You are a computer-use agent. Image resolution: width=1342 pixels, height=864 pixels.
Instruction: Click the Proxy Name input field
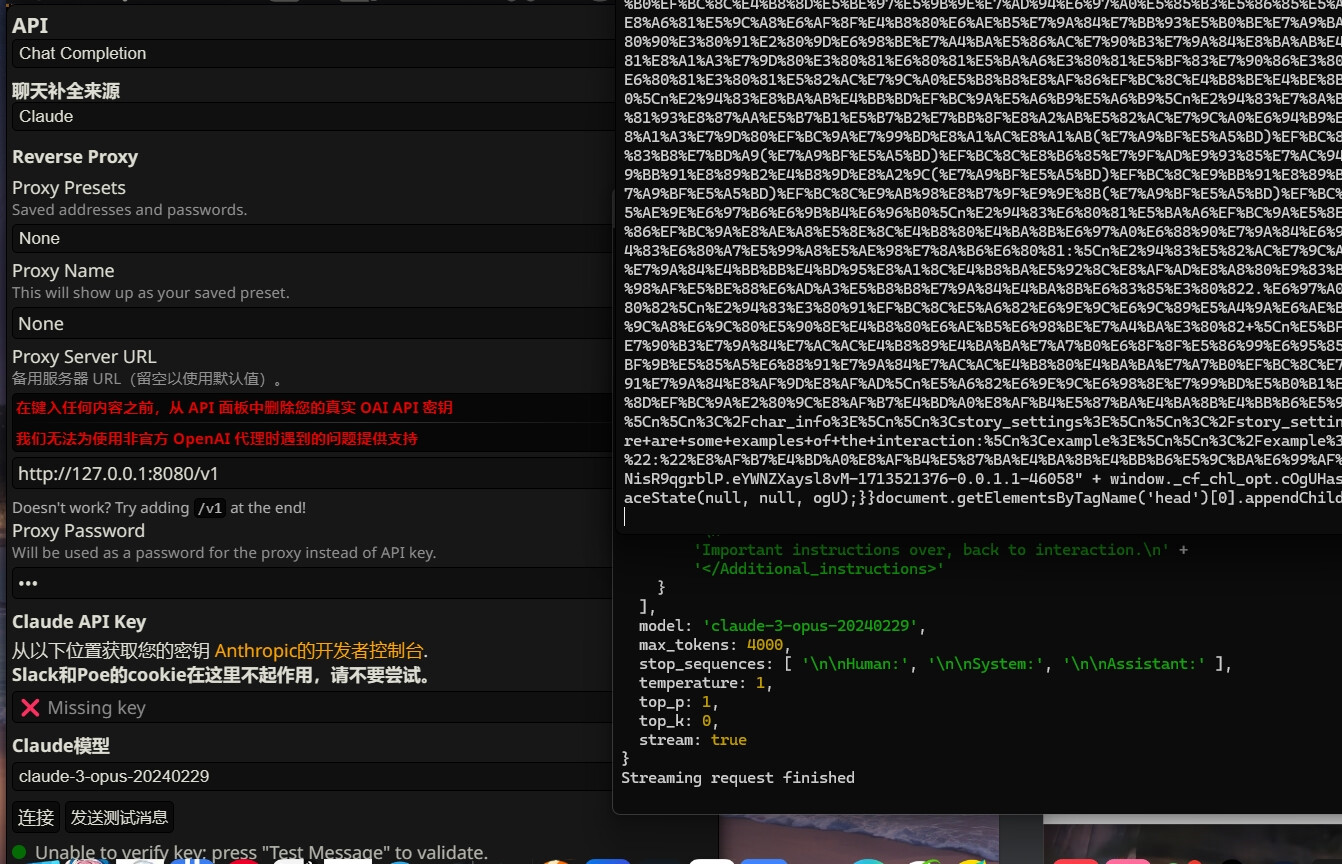pyautogui.click(x=310, y=324)
